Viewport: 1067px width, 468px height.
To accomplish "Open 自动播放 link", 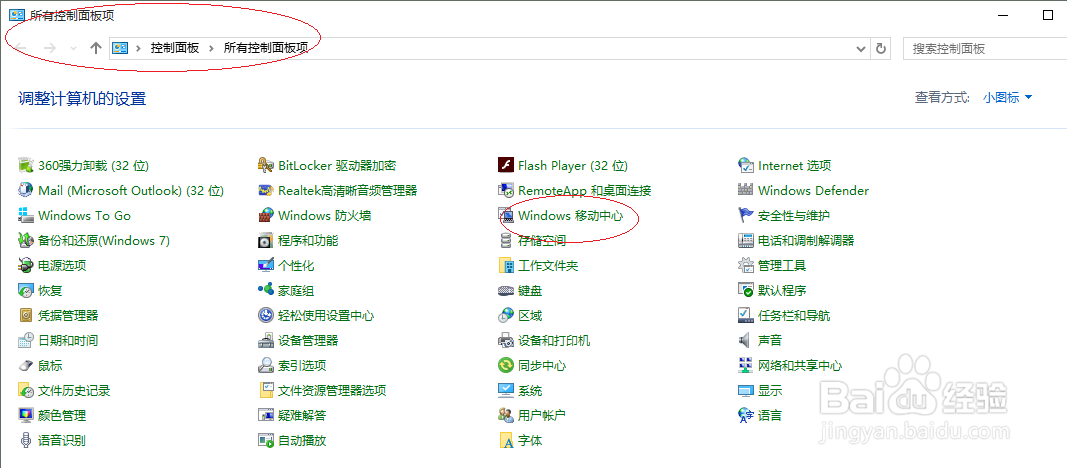I will click(302, 440).
